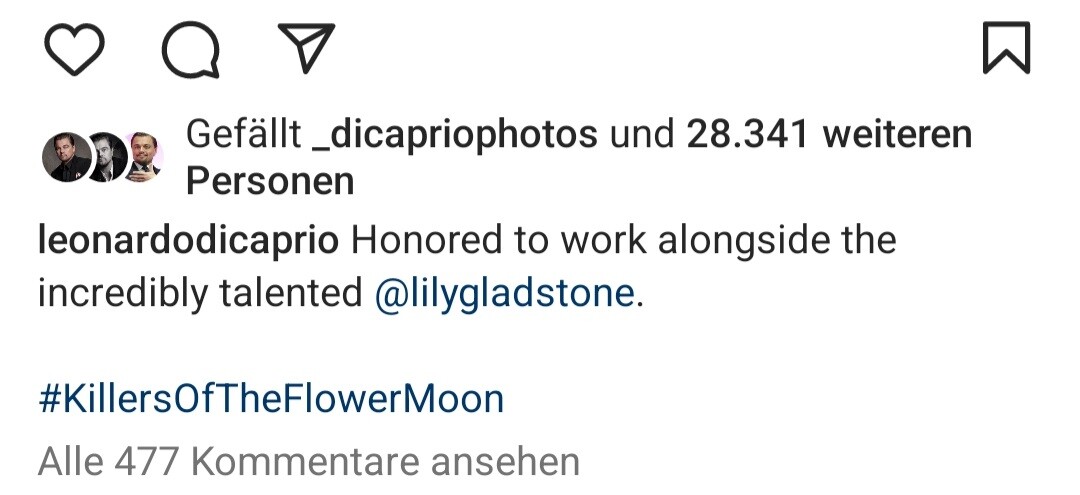Open the @lilygladstone mention
Screen dimensions: 1080x495
[503, 294]
